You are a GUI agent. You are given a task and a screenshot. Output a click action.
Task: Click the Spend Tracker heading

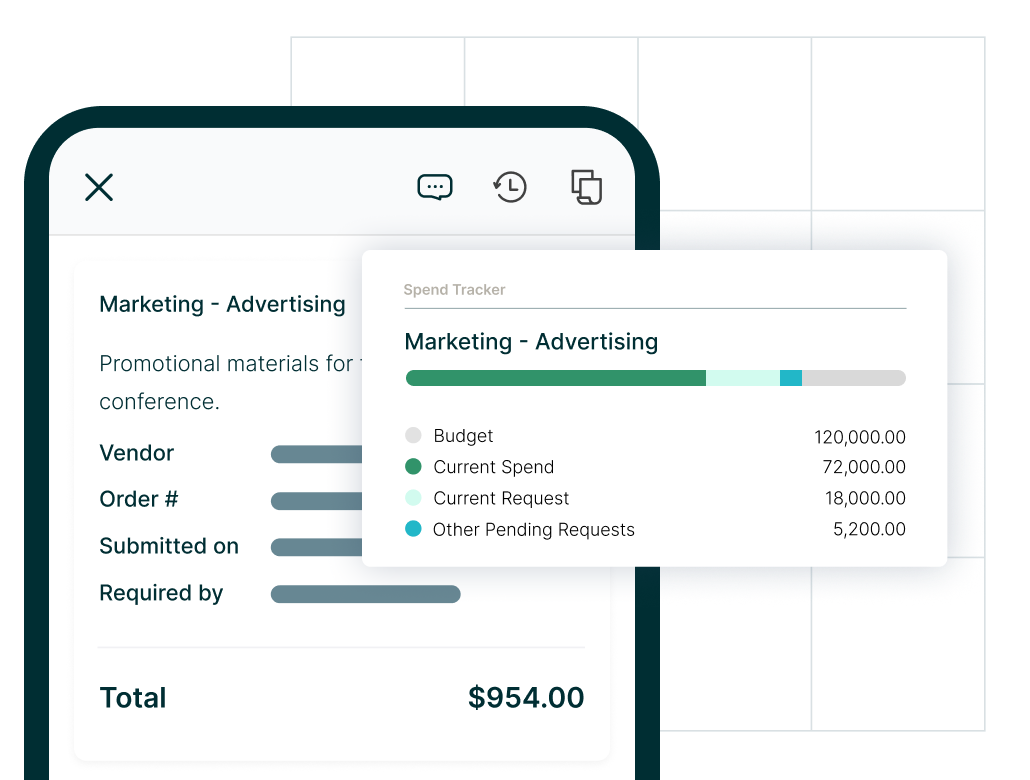[454, 290]
